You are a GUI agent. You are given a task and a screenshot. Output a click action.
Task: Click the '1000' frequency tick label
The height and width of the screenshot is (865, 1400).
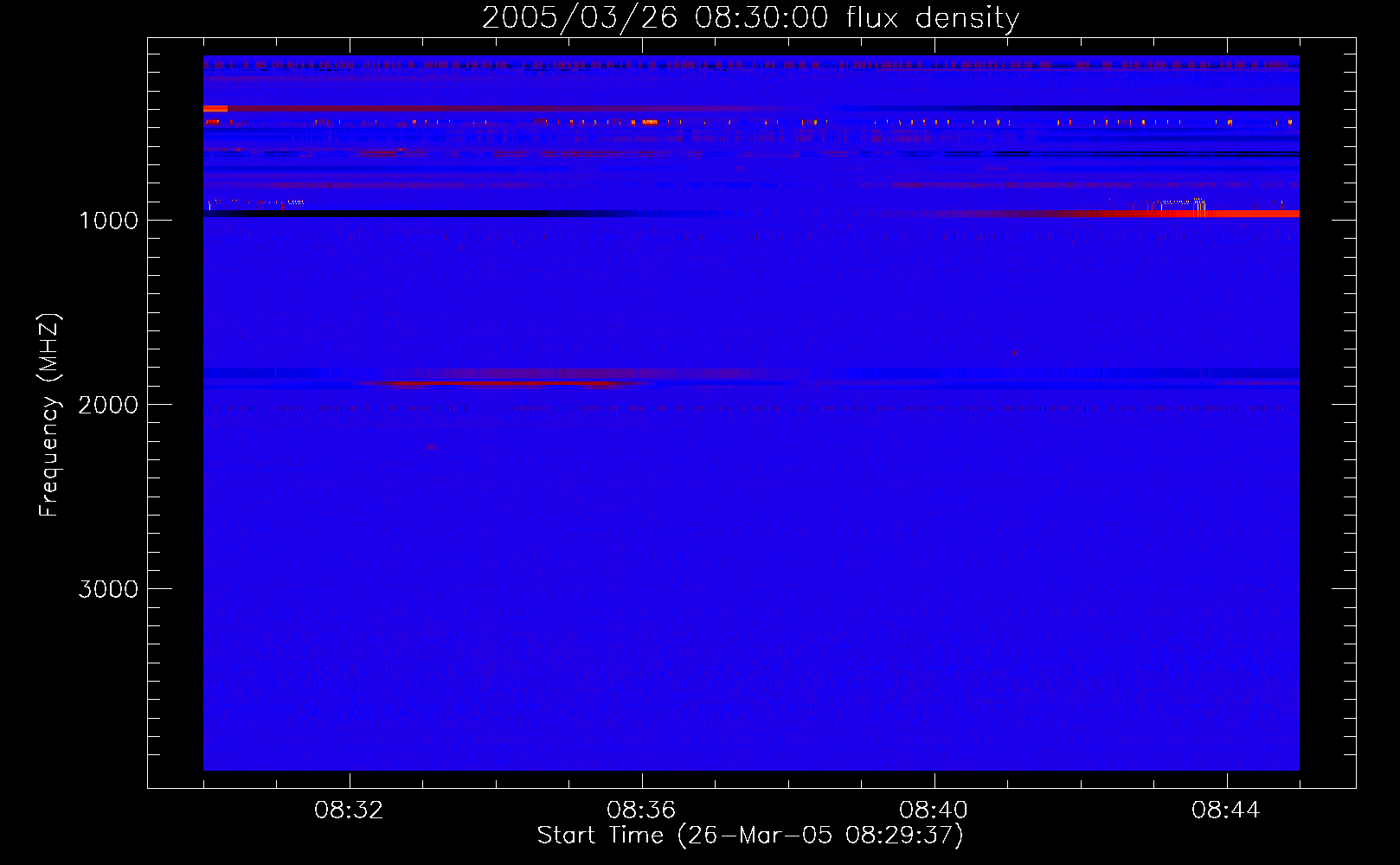pyautogui.click(x=108, y=221)
